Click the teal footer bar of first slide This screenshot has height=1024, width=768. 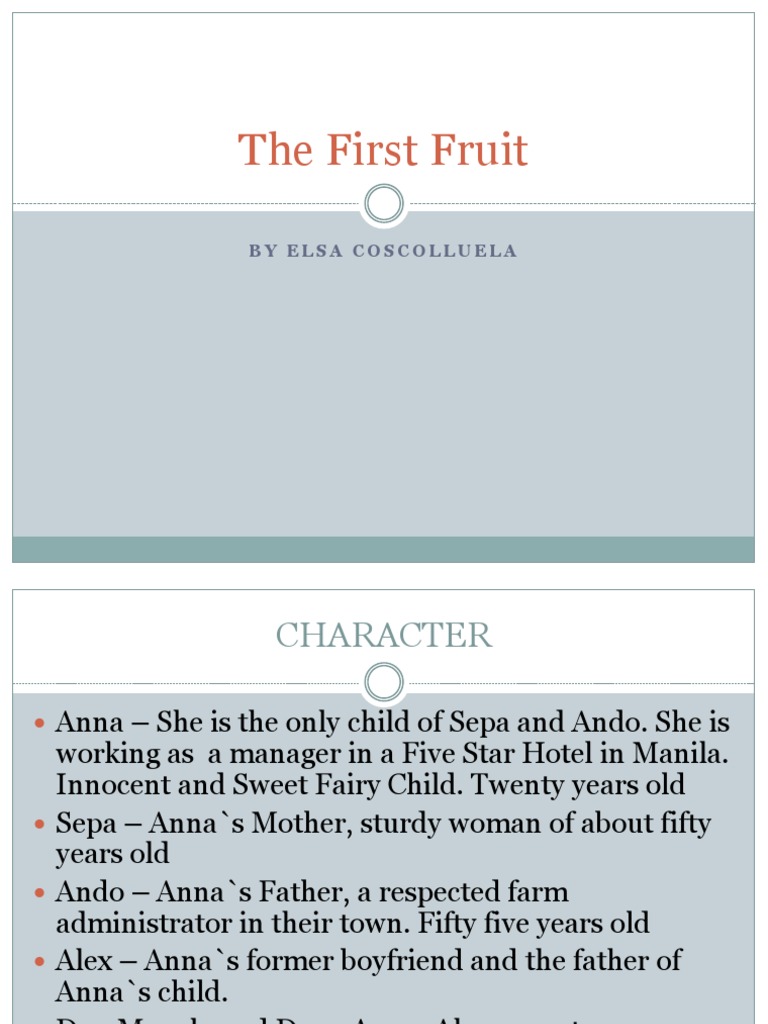tap(383, 549)
